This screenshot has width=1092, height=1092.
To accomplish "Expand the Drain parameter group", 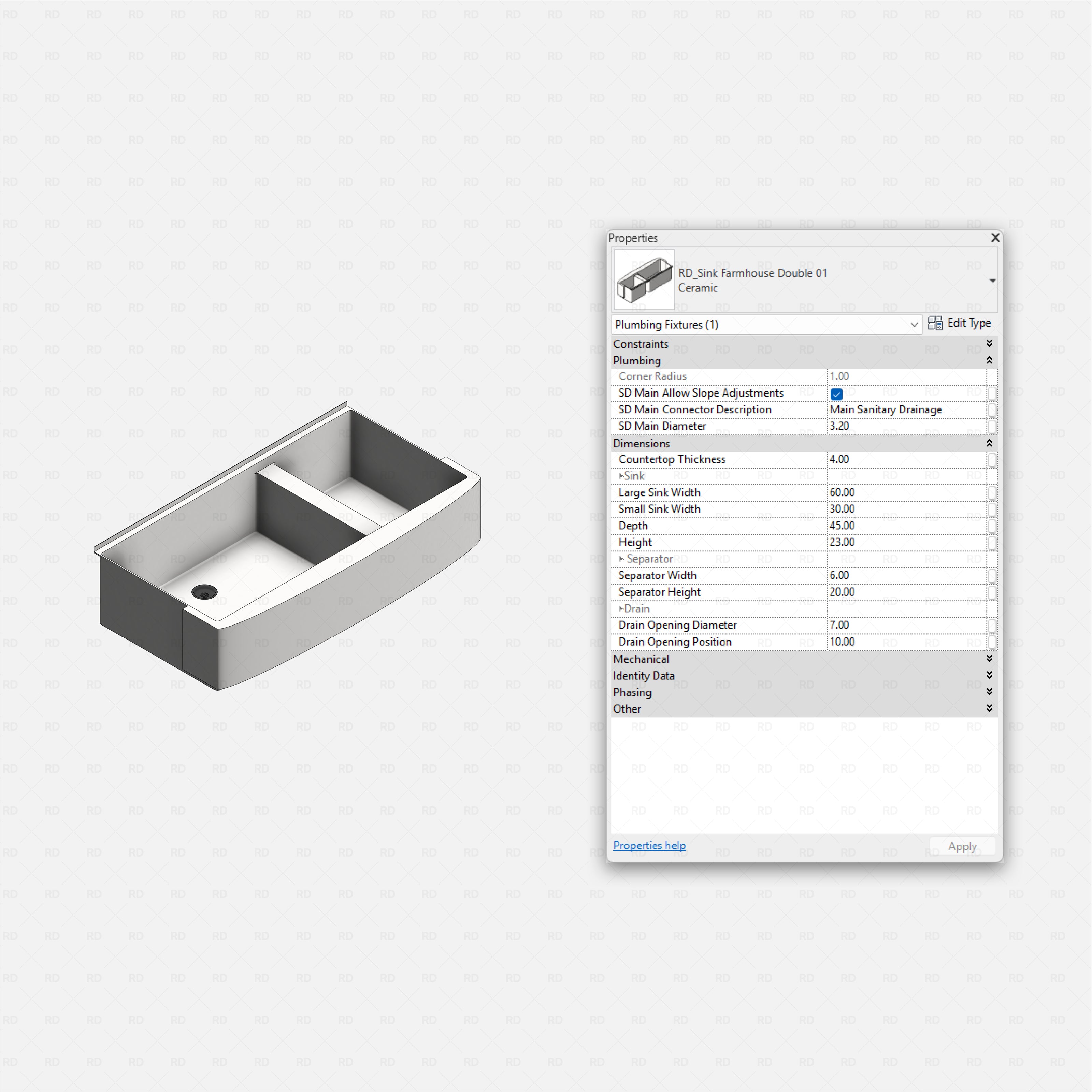I will pyautogui.click(x=621, y=608).
